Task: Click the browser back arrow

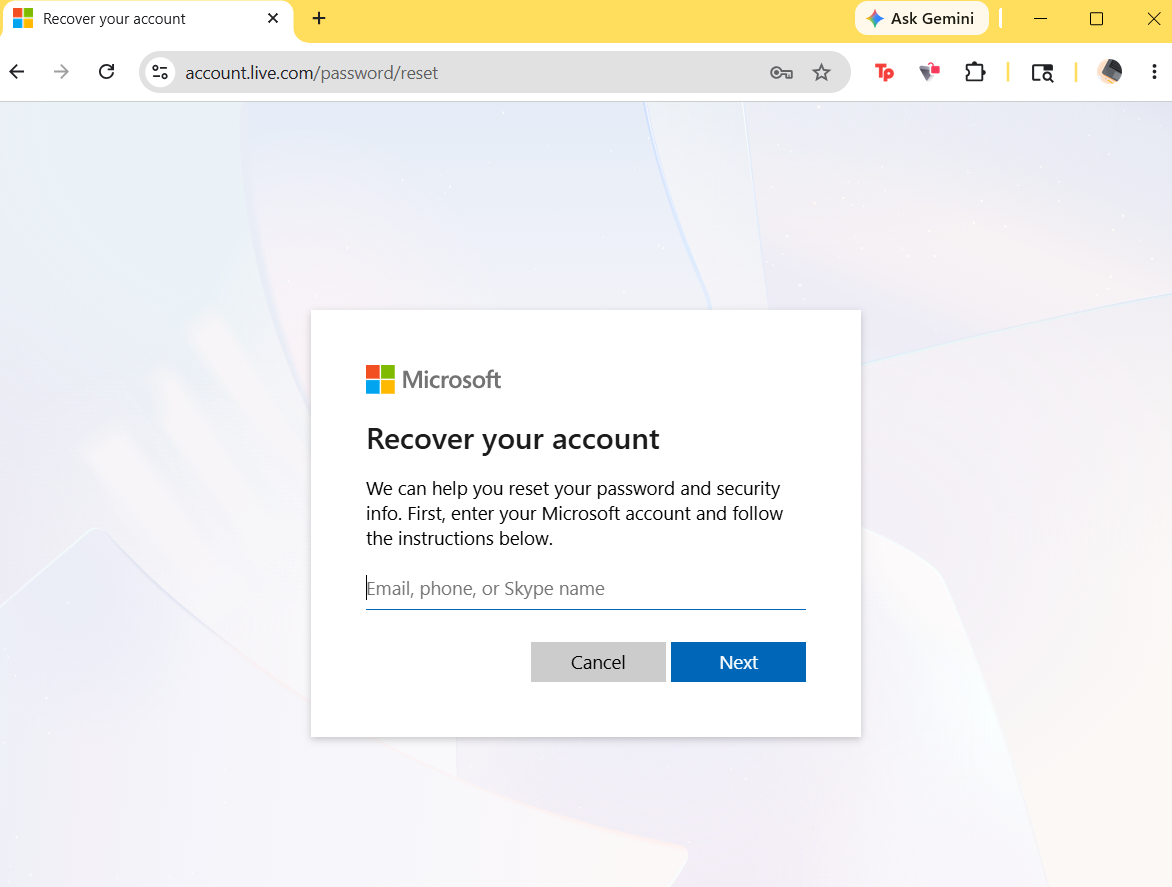Action: coord(17,72)
